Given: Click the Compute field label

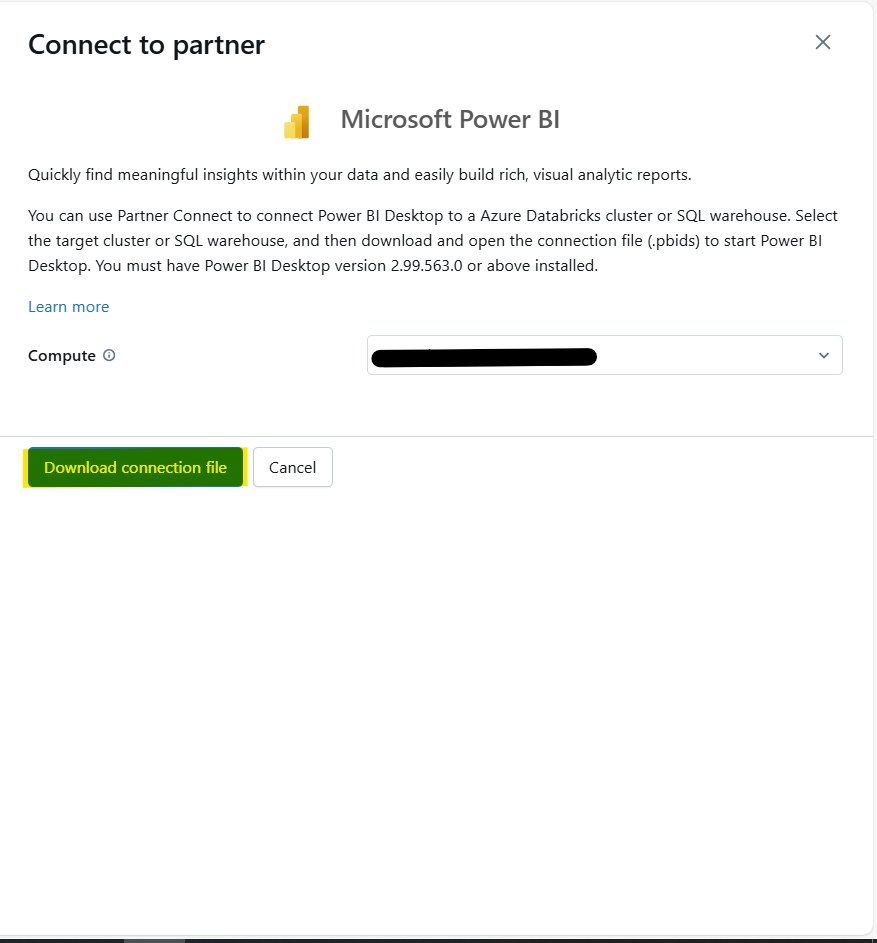Looking at the screenshot, I should (62, 355).
